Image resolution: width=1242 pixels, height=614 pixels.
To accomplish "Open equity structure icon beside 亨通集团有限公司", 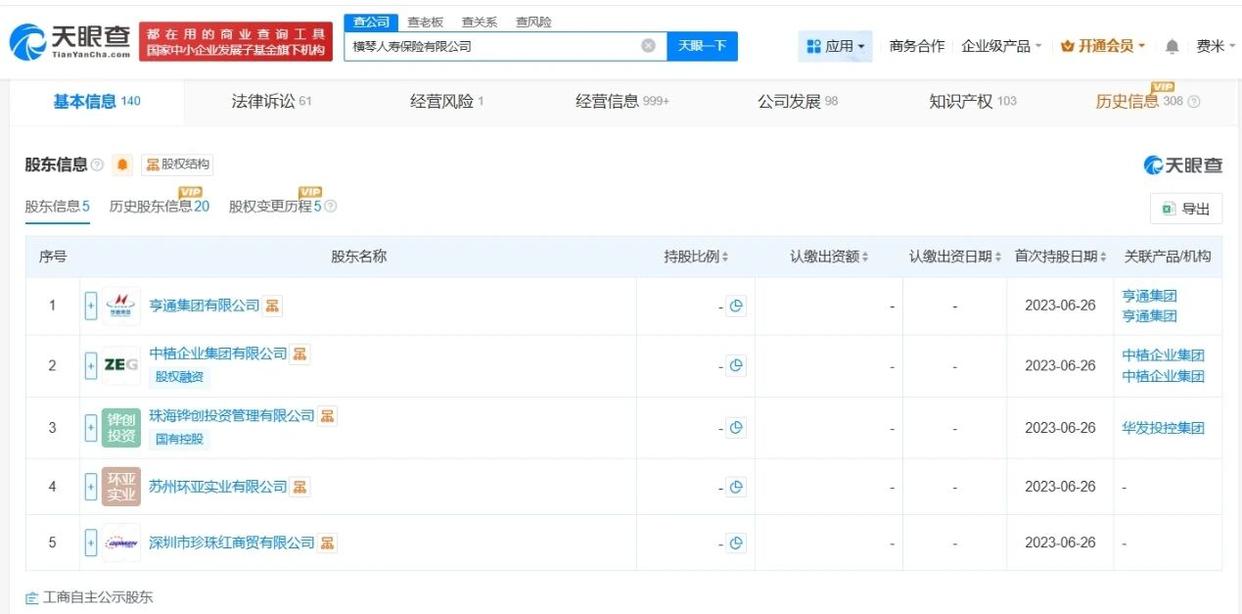I will (272, 306).
